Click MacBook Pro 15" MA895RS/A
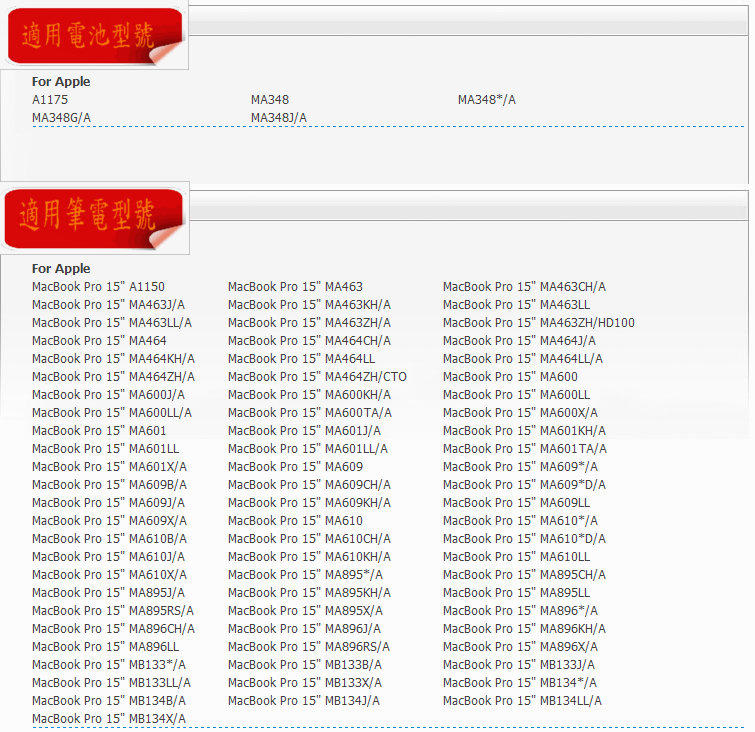The height and width of the screenshot is (732, 755). 113,610
